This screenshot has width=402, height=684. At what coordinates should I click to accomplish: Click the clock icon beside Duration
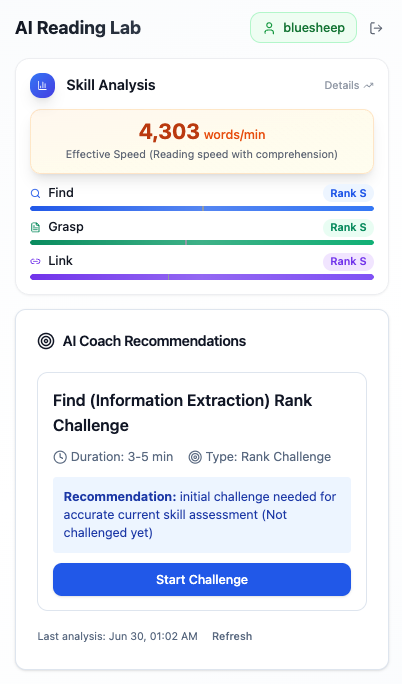click(60, 457)
